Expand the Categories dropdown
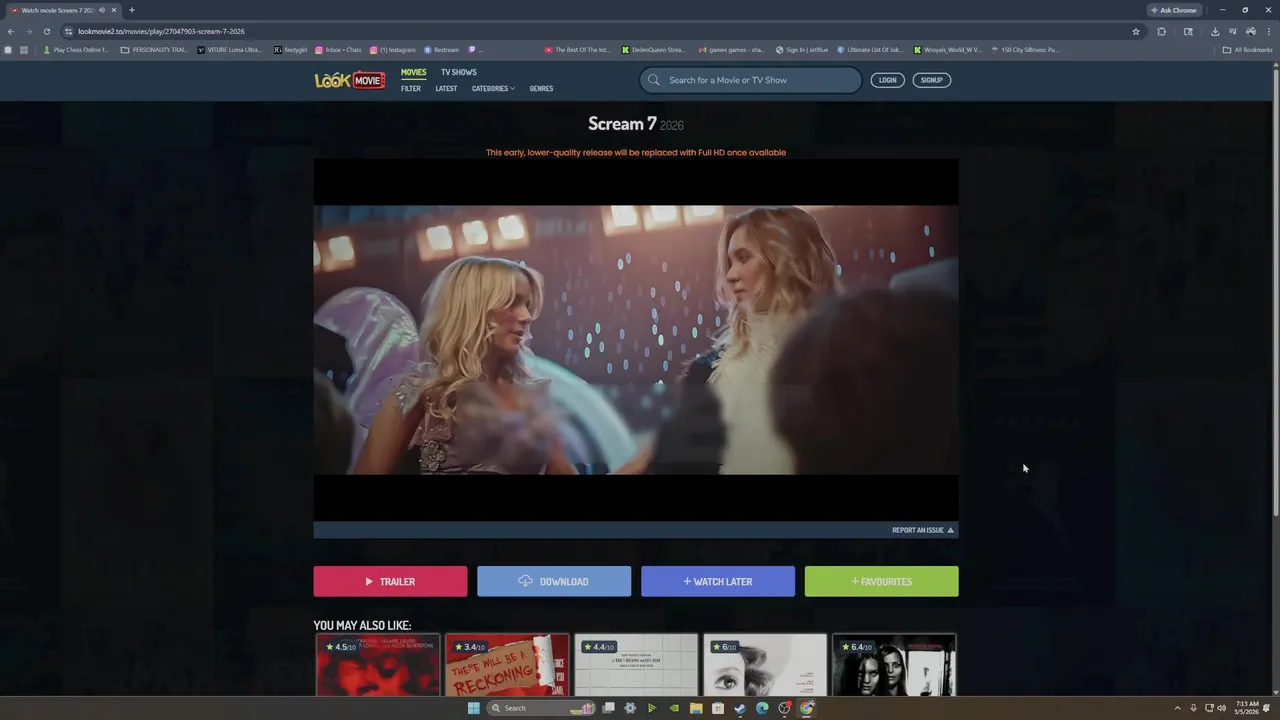Image resolution: width=1280 pixels, height=720 pixels. pyautogui.click(x=493, y=89)
